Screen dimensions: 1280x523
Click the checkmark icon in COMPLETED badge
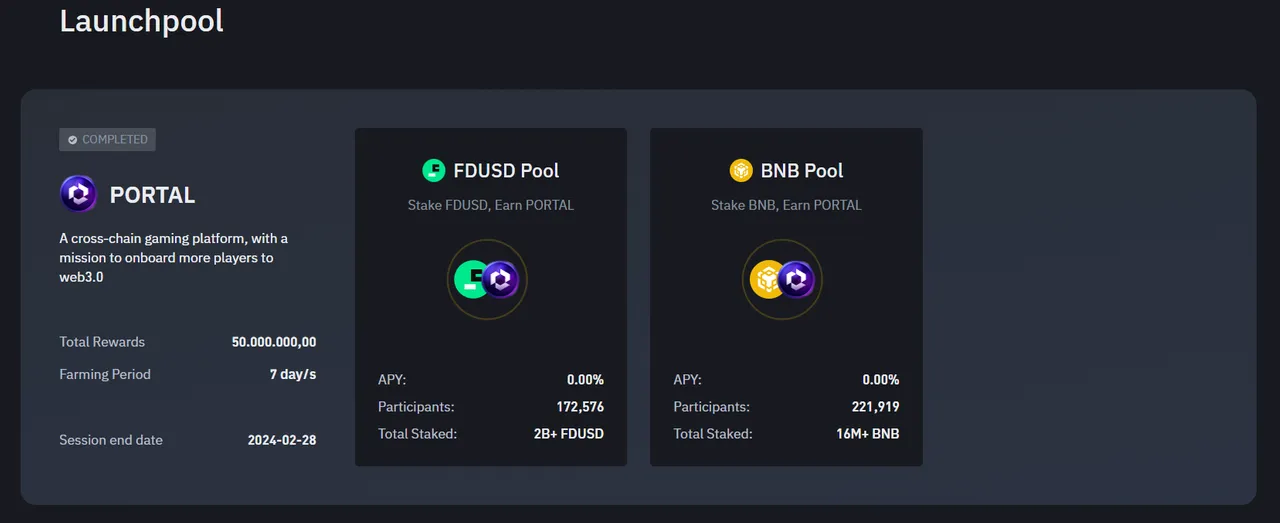pos(72,140)
